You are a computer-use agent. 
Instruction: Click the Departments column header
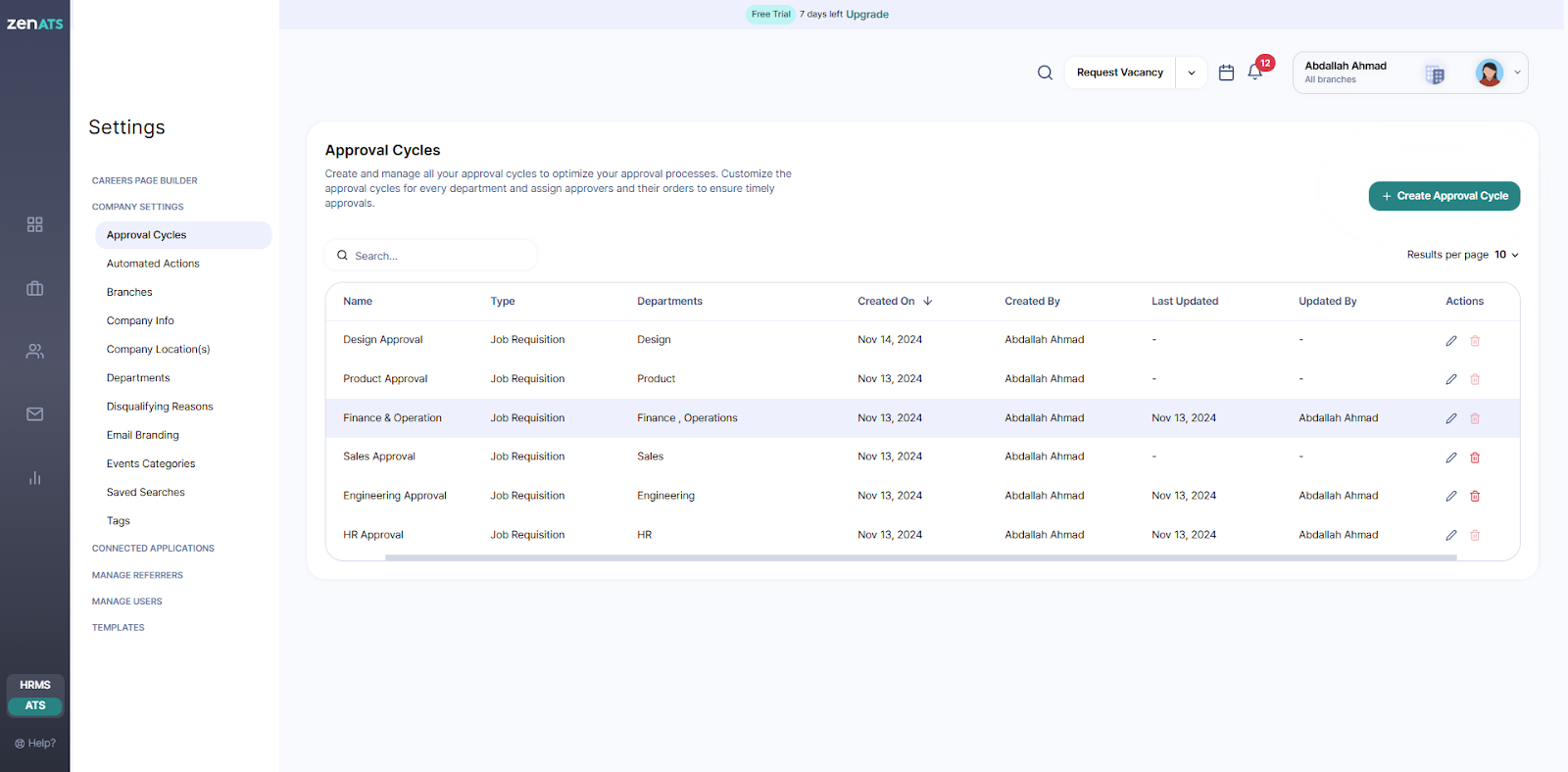pyautogui.click(x=669, y=302)
